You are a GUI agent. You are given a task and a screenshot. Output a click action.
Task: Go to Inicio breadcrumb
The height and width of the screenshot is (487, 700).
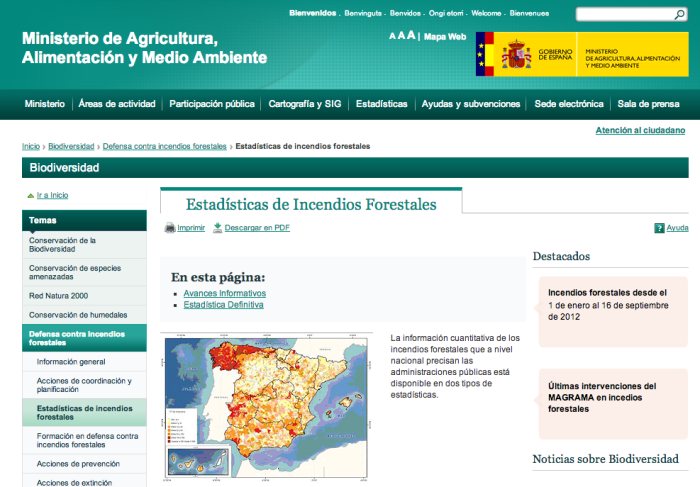(31, 146)
